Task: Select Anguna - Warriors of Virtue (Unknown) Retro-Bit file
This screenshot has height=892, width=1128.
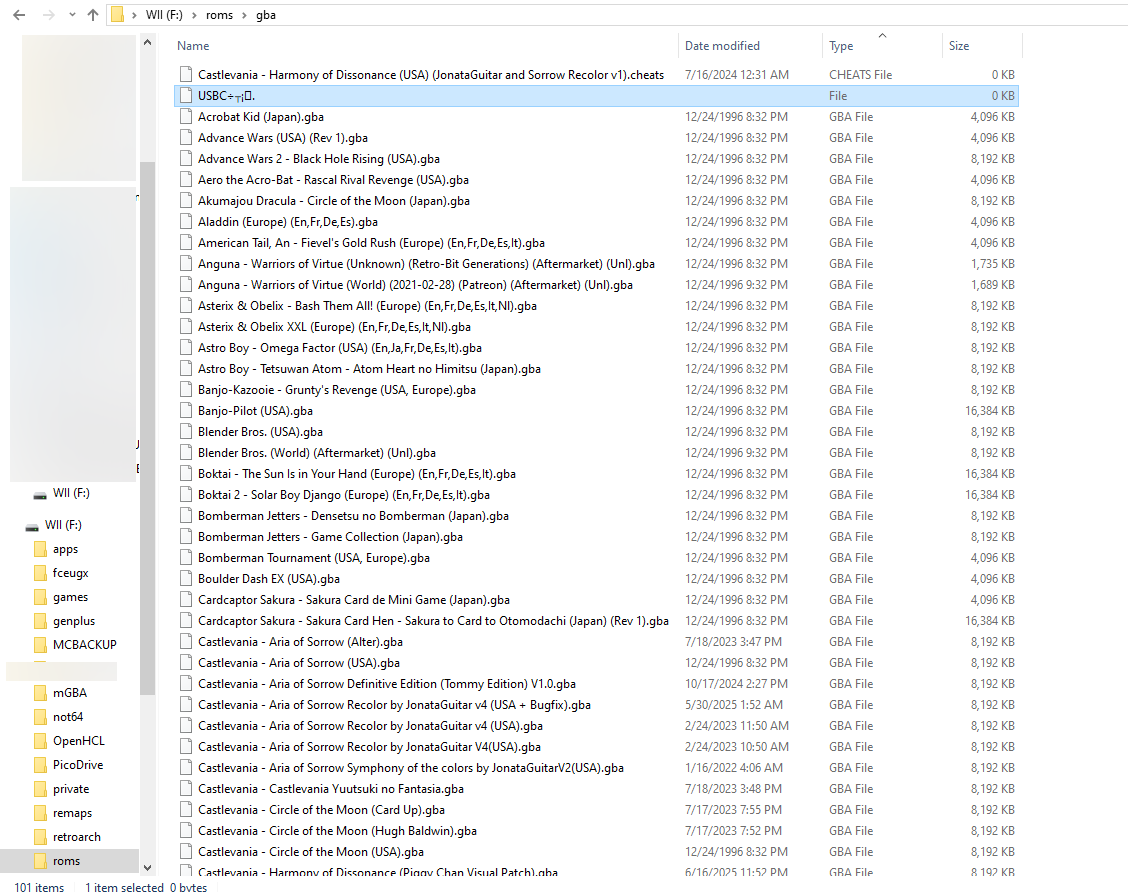Action: tap(426, 264)
